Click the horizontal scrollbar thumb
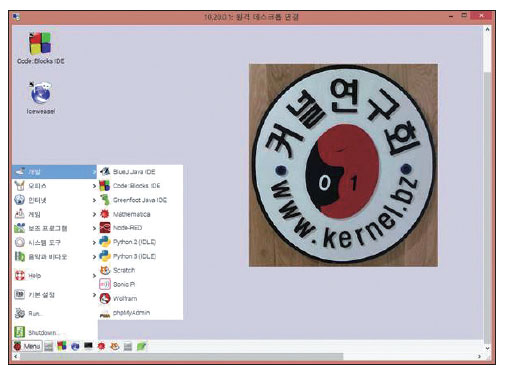This screenshot has width=508, height=380. [182, 357]
